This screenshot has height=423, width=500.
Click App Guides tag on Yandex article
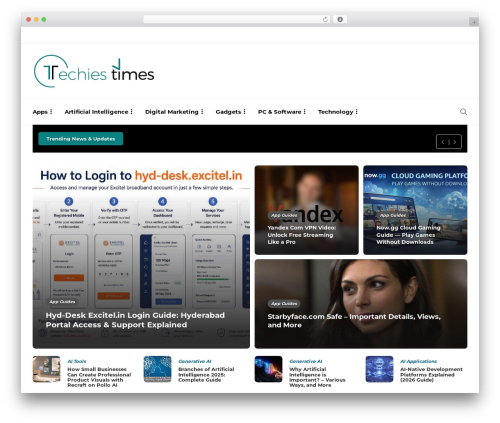click(x=284, y=215)
